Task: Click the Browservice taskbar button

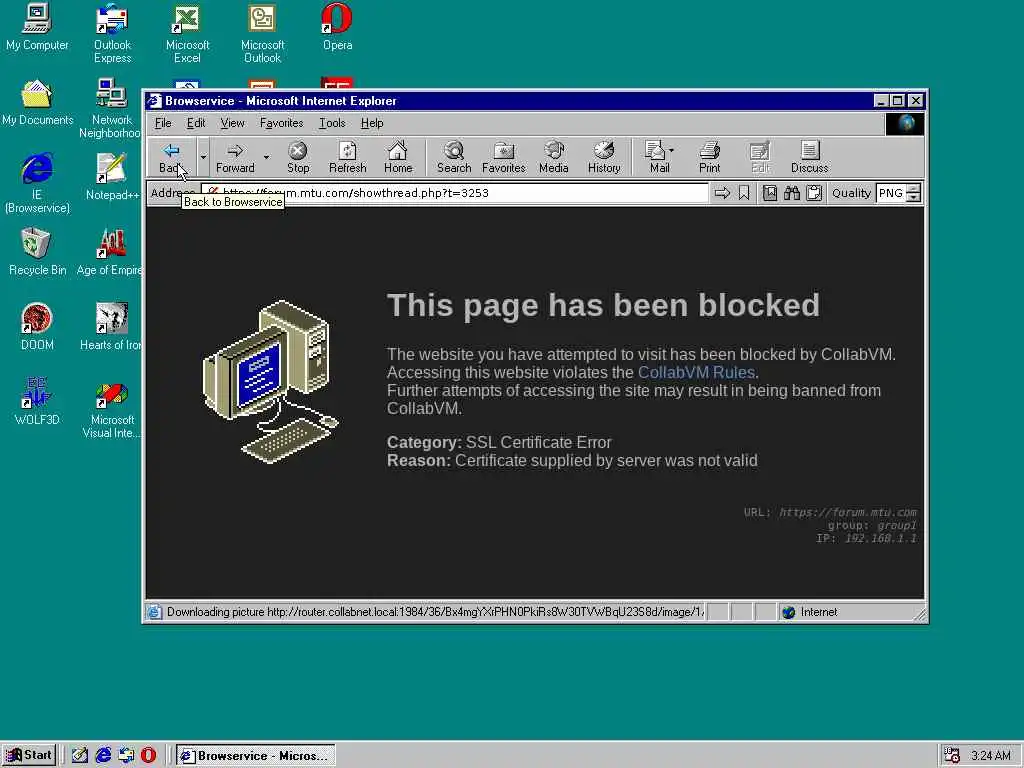Action: coord(255,756)
